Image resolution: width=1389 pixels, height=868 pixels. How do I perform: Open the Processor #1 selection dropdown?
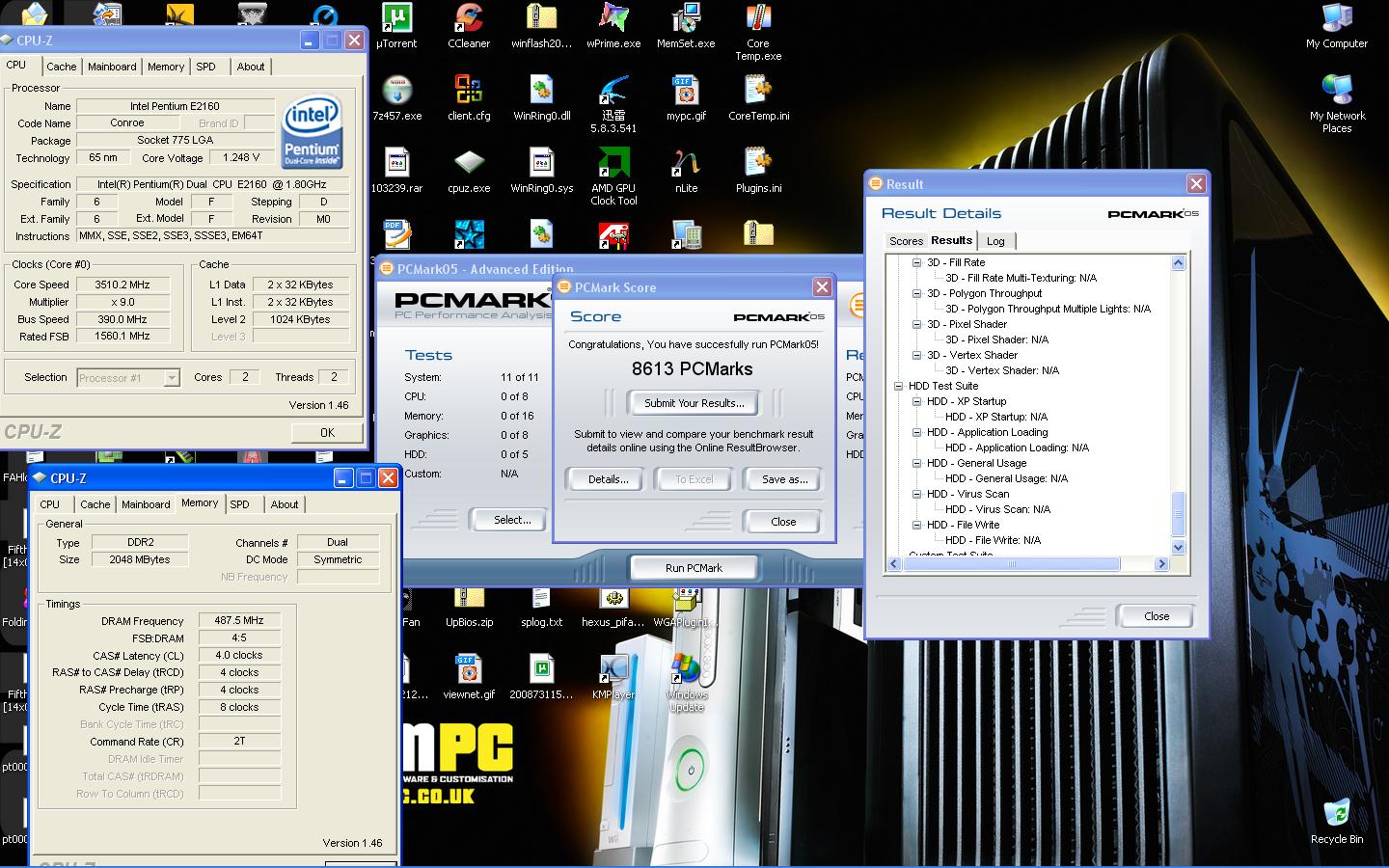pyautogui.click(x=128, y=378)
